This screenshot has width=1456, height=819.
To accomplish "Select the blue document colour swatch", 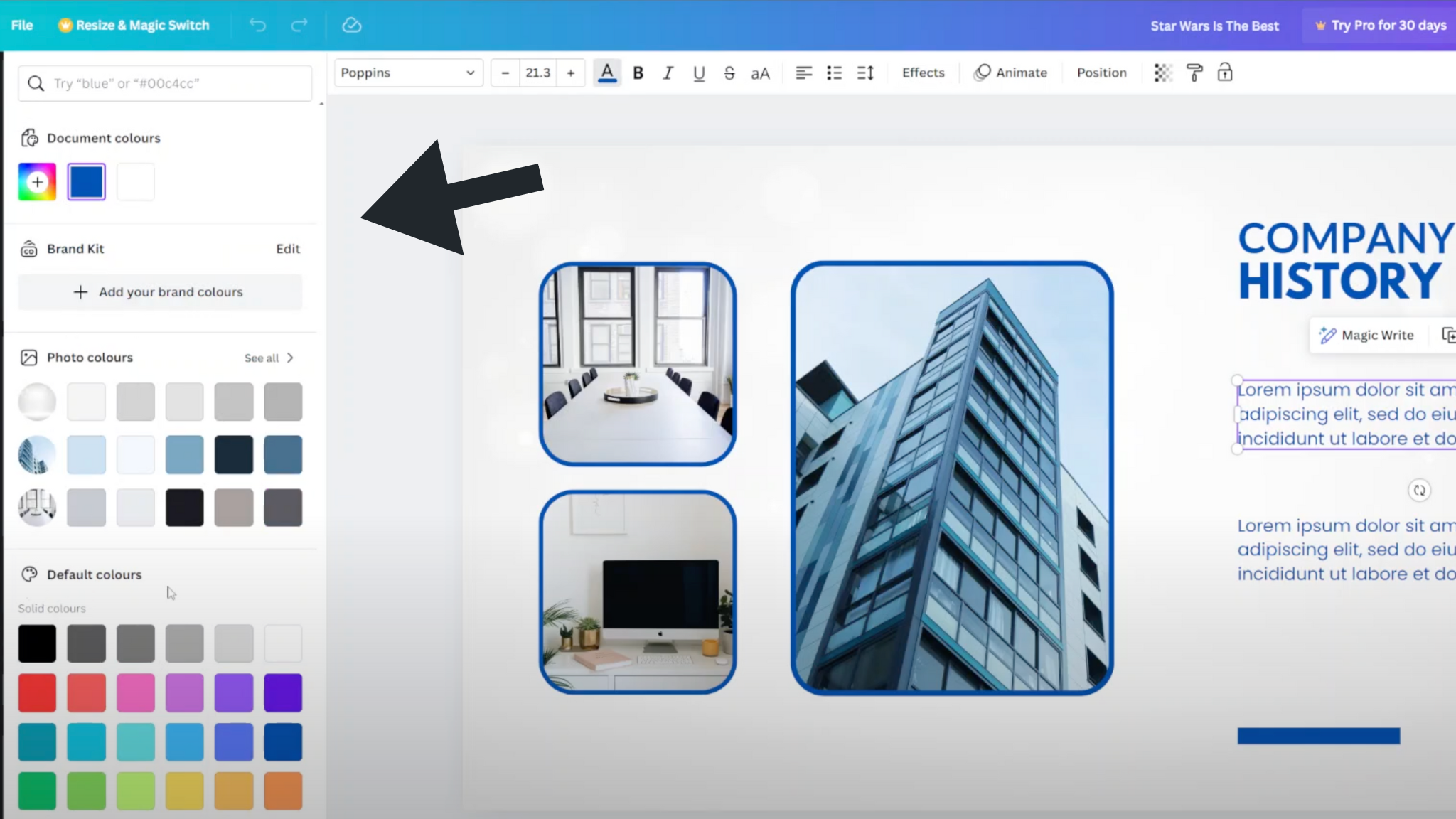I will (87, 182).
